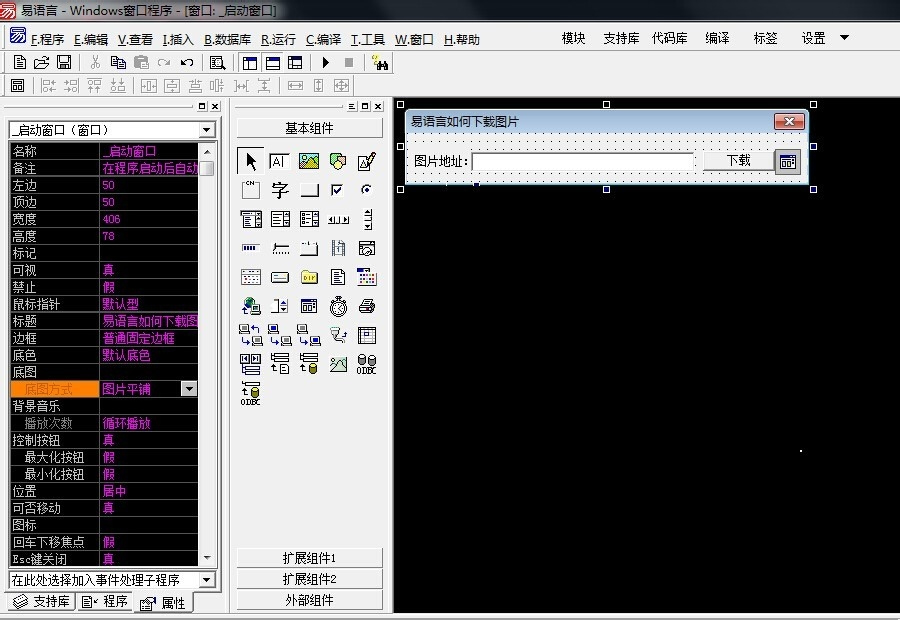Open the C.编译 menu
900x620 pixels.
coord(323,40)
